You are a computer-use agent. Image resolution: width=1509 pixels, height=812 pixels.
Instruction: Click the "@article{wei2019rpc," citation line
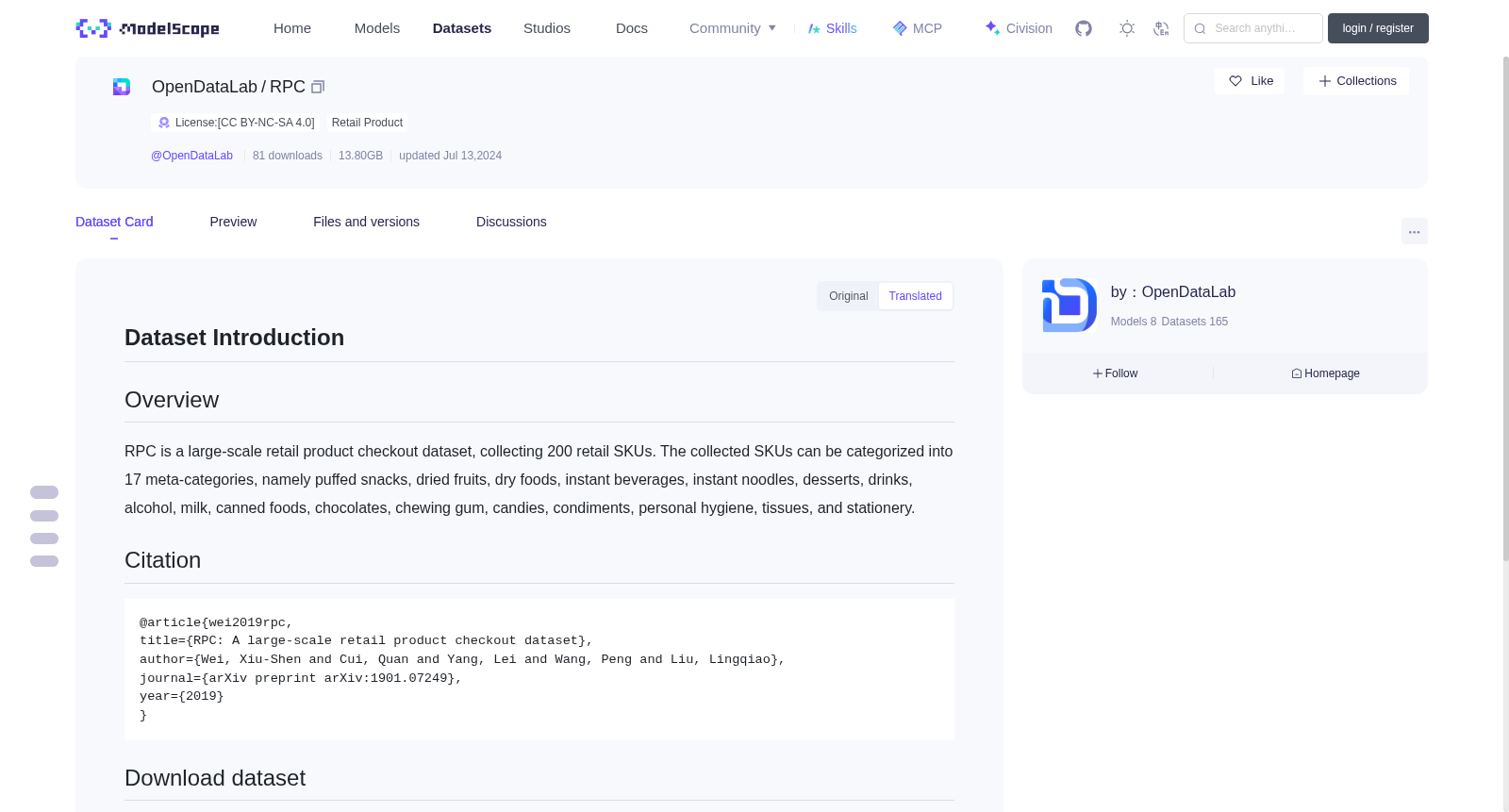216,622
